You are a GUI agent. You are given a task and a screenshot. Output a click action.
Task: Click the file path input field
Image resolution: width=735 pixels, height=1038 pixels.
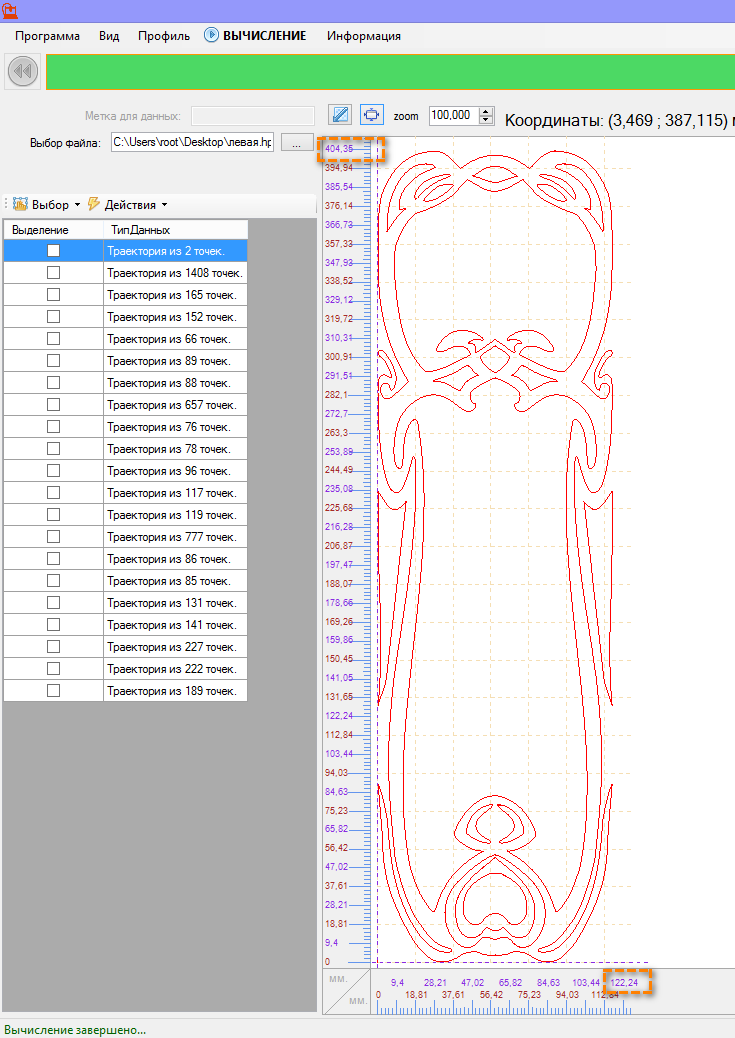(x=192, y=142)
